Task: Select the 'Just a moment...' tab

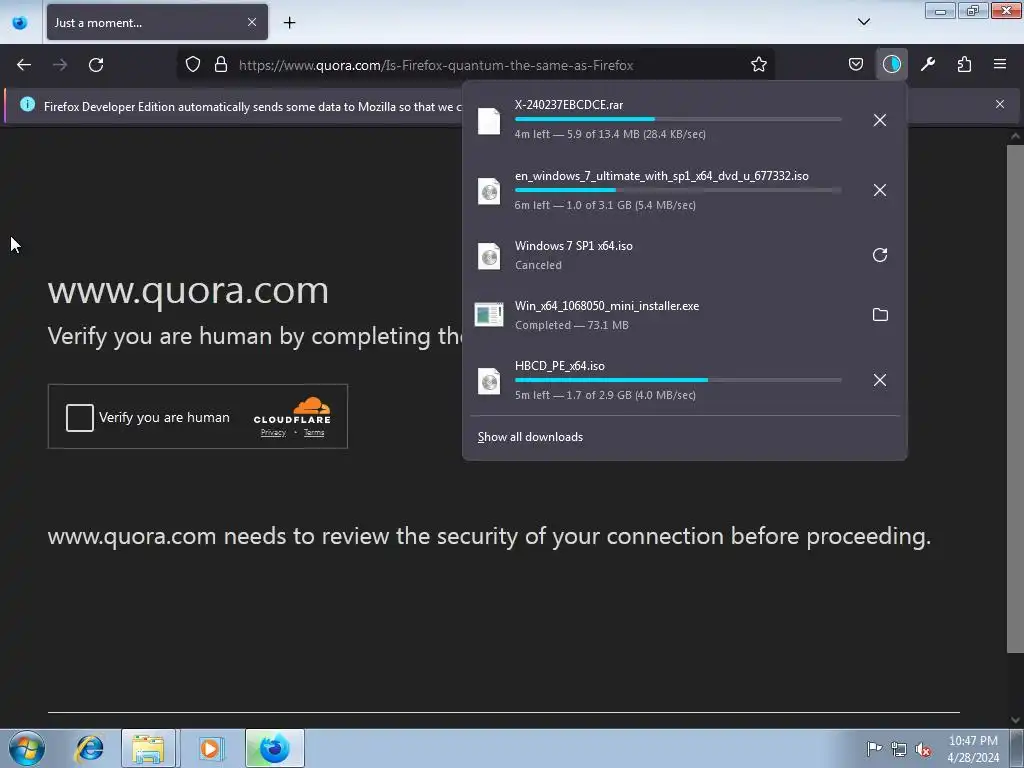Action: 157,22
